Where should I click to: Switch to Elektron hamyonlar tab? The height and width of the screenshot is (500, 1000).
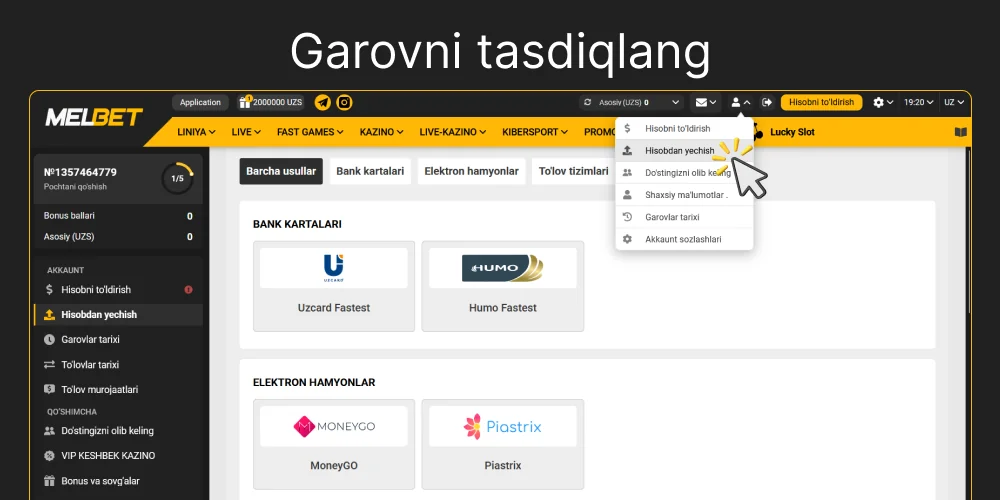pyautogui.click(x=471, y=171)
